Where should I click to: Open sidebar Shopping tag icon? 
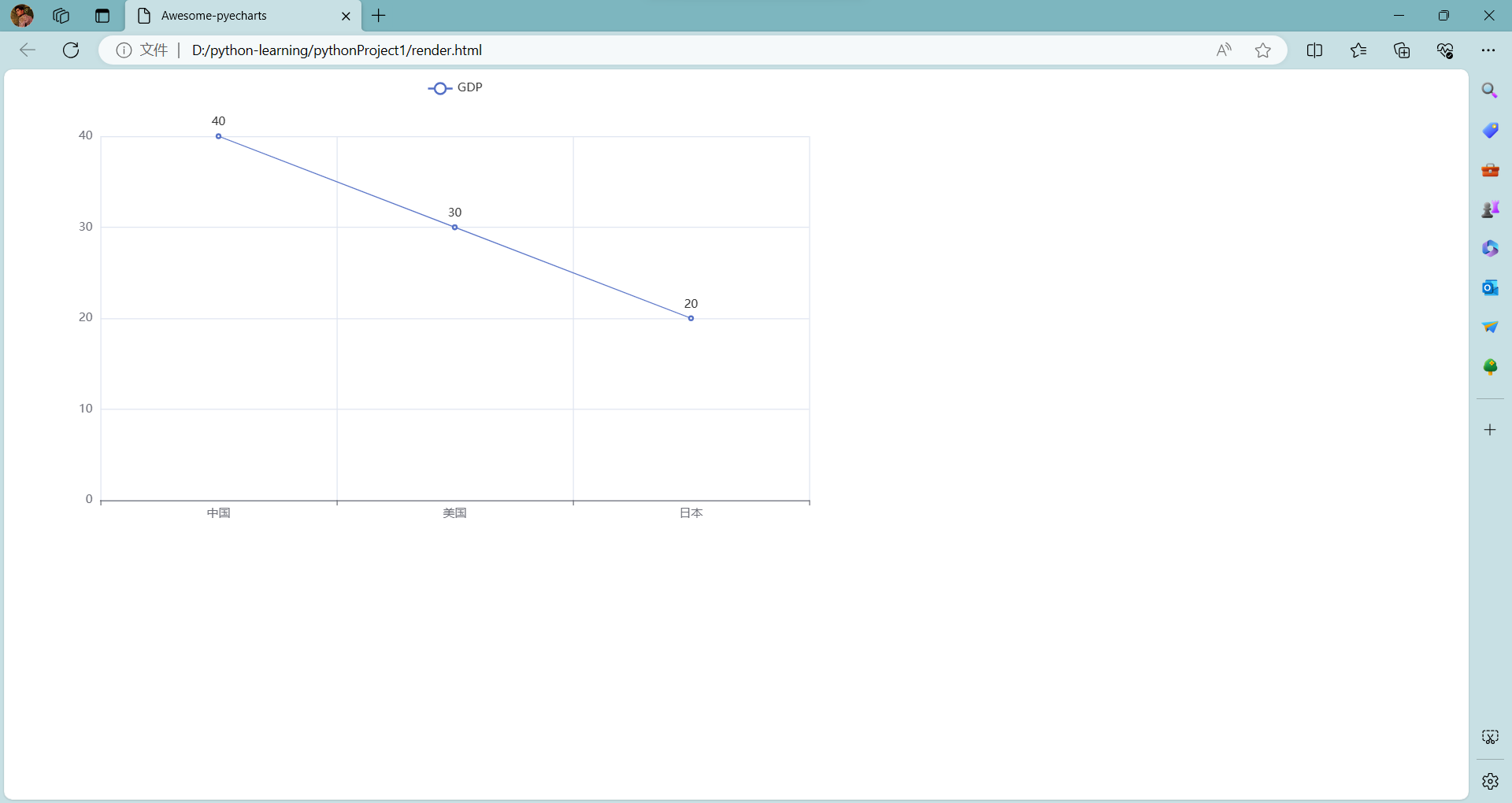pos(1490,130)
